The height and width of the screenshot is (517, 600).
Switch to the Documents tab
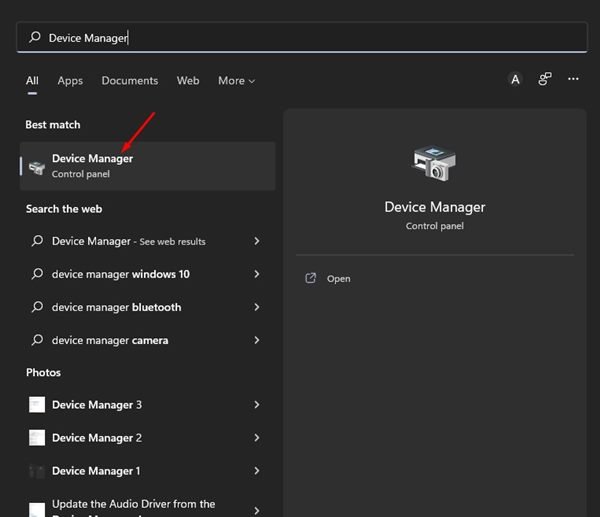[129, 81]
